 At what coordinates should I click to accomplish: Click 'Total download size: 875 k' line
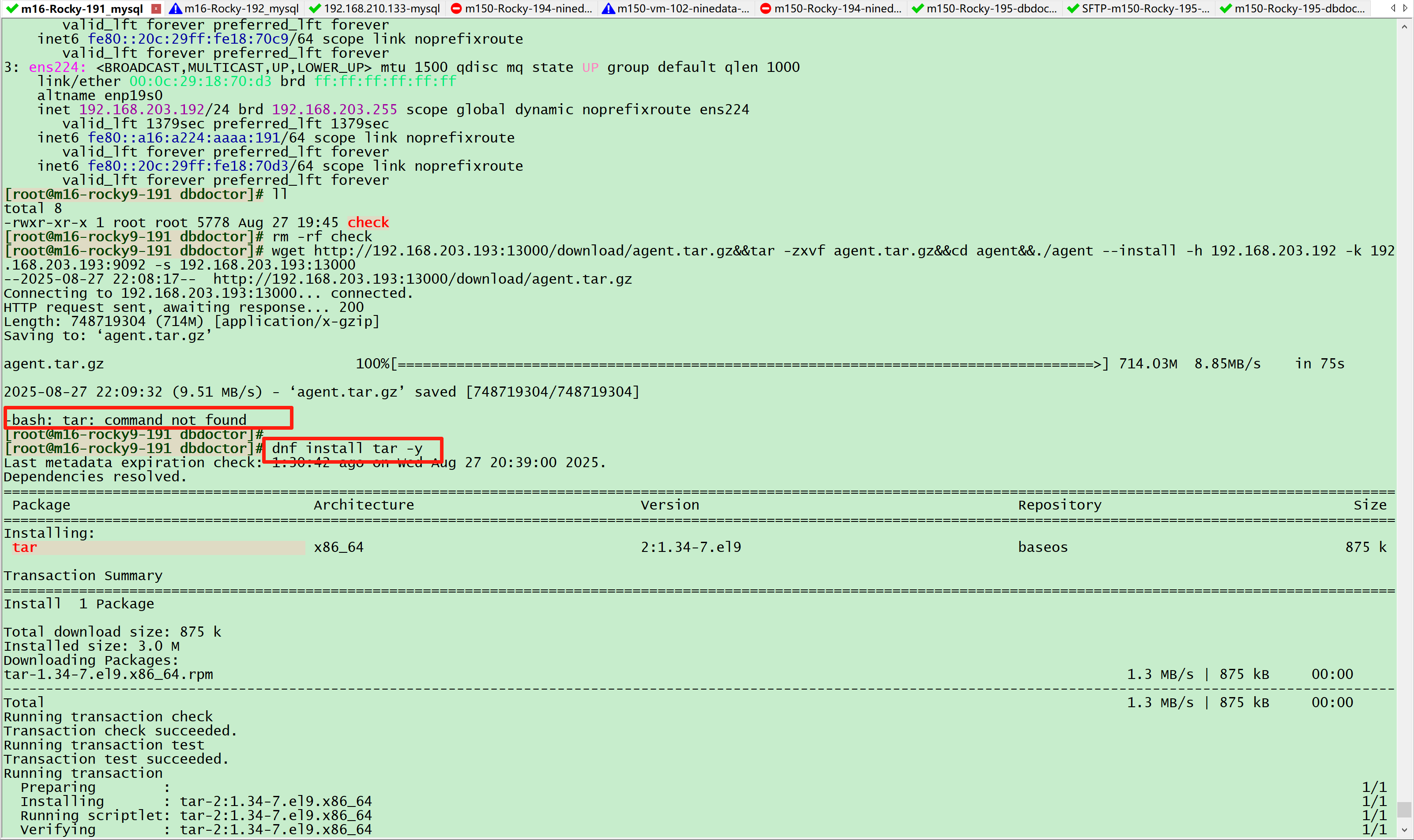[x=113, y=632]
